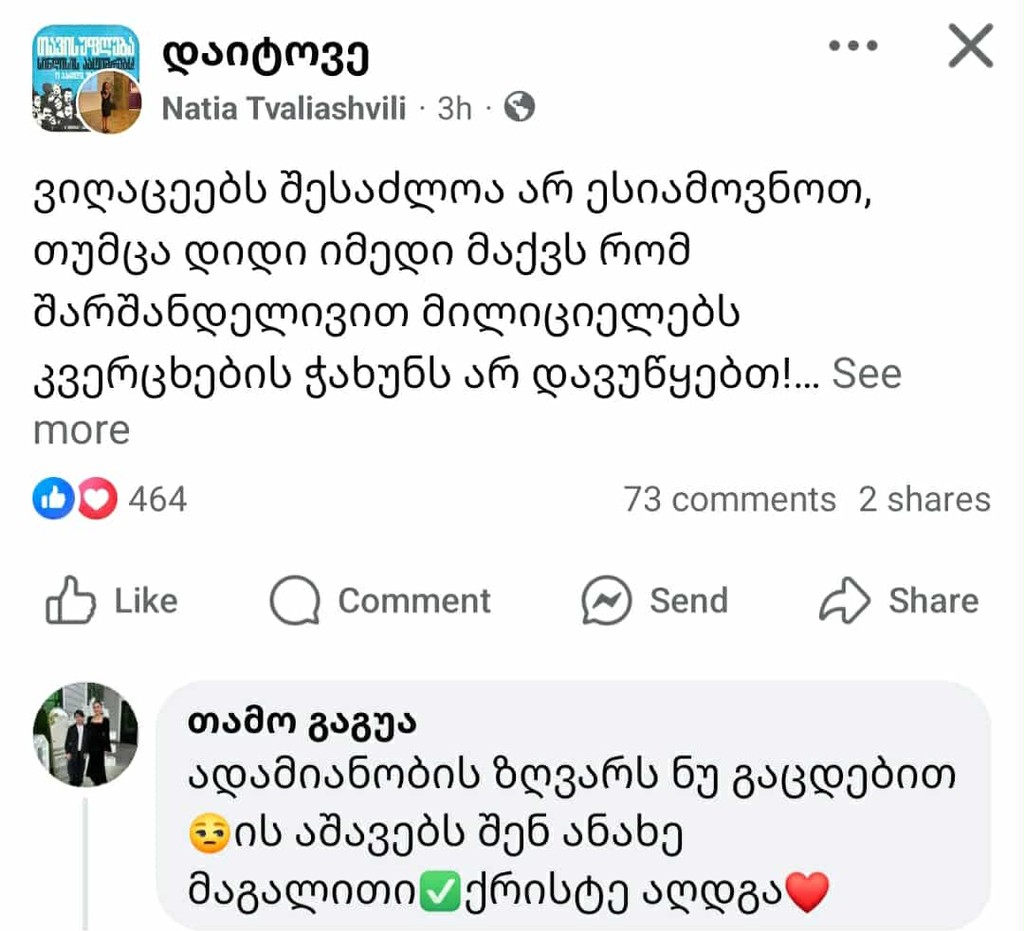1024x931 pixels.
Task: Click the 3h post timestamp
Action: (454, 108)
